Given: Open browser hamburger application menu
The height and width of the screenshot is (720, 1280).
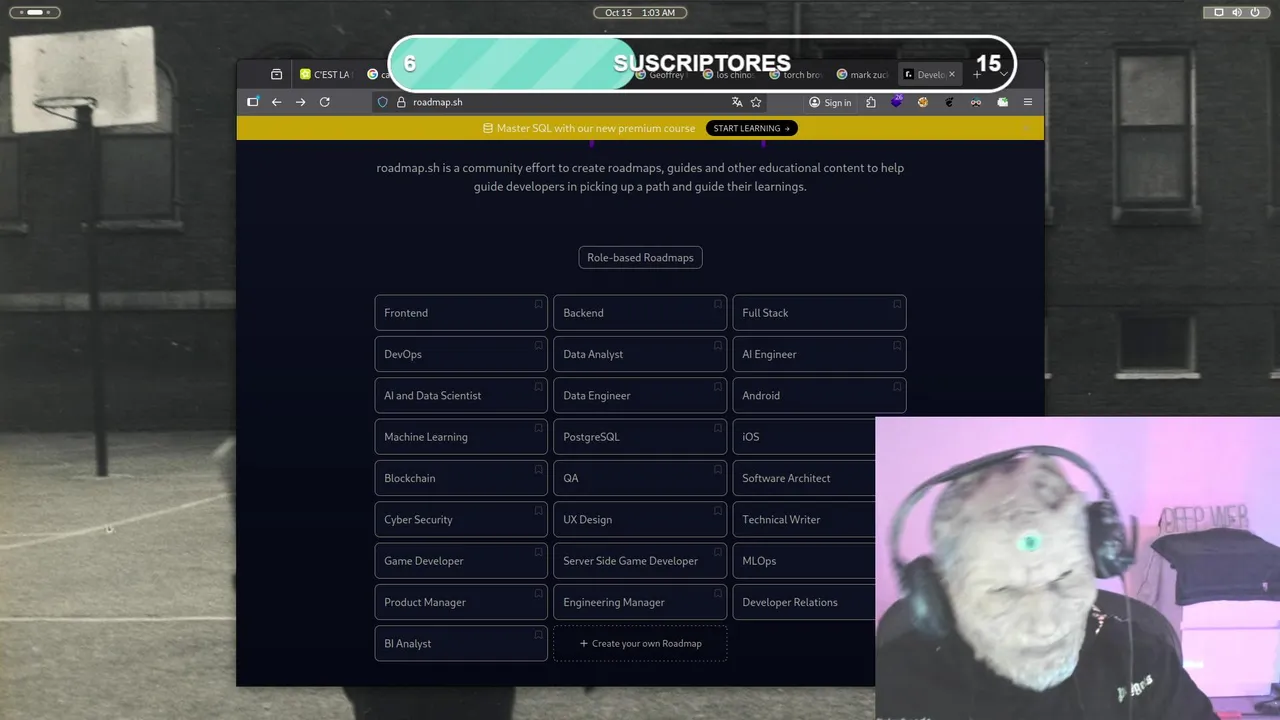Looking at the screenshot, I should (x=1027, y=102).
